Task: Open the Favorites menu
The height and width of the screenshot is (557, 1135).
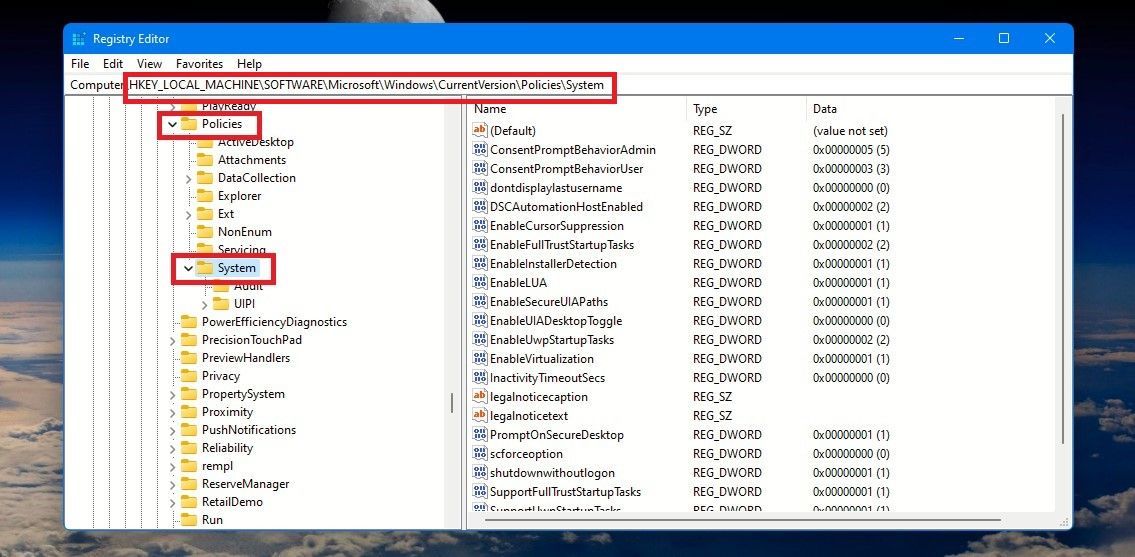Action: click(199, 64)
